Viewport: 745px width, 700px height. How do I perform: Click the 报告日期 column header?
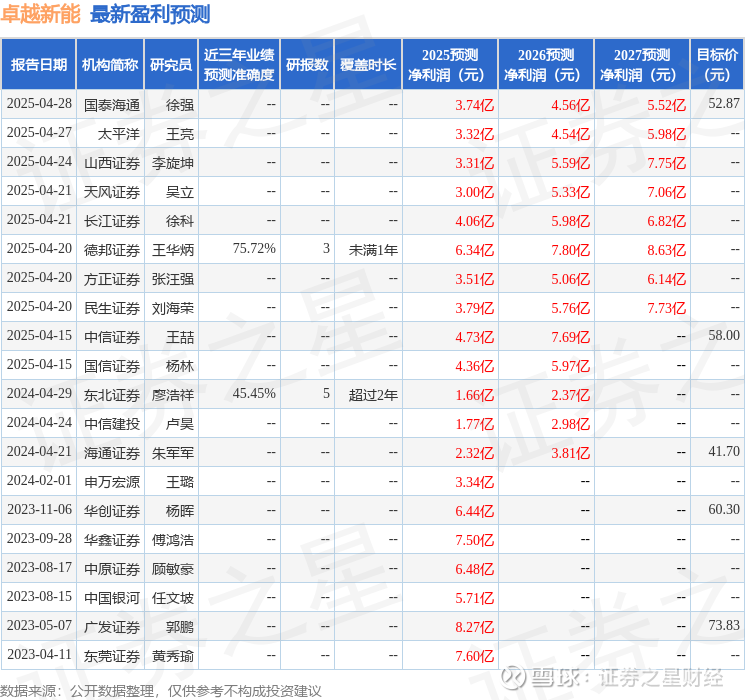click(38, 65)
